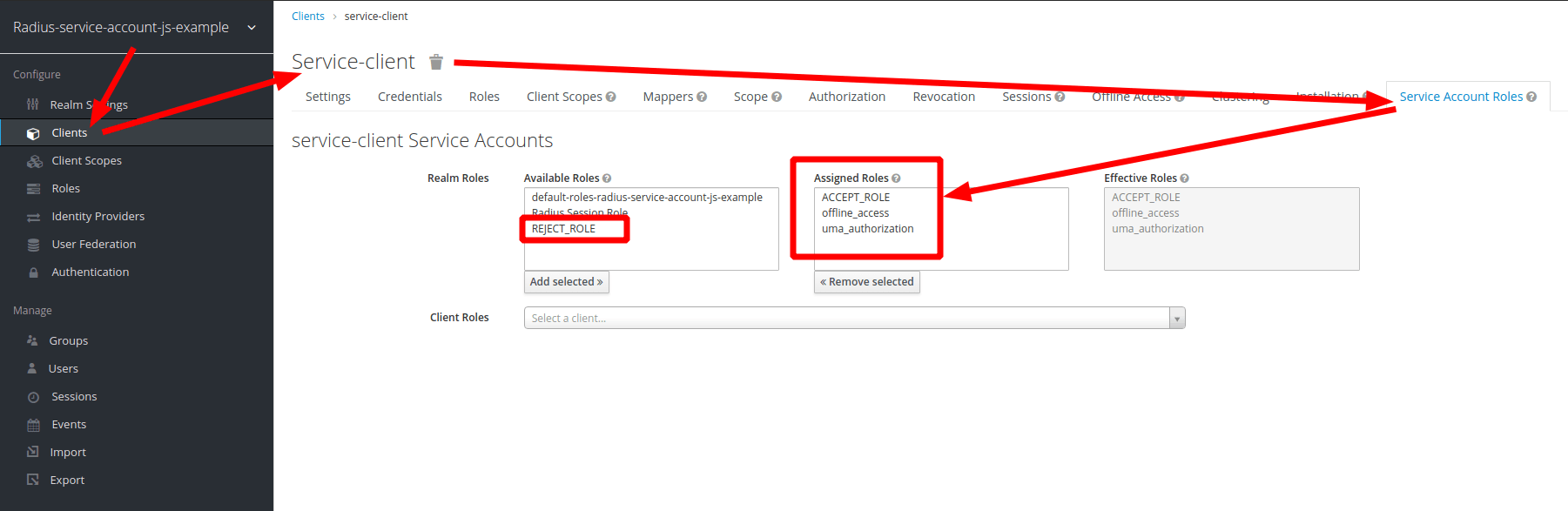
Task: Click the Add selected button
Action: pos(567,282)
